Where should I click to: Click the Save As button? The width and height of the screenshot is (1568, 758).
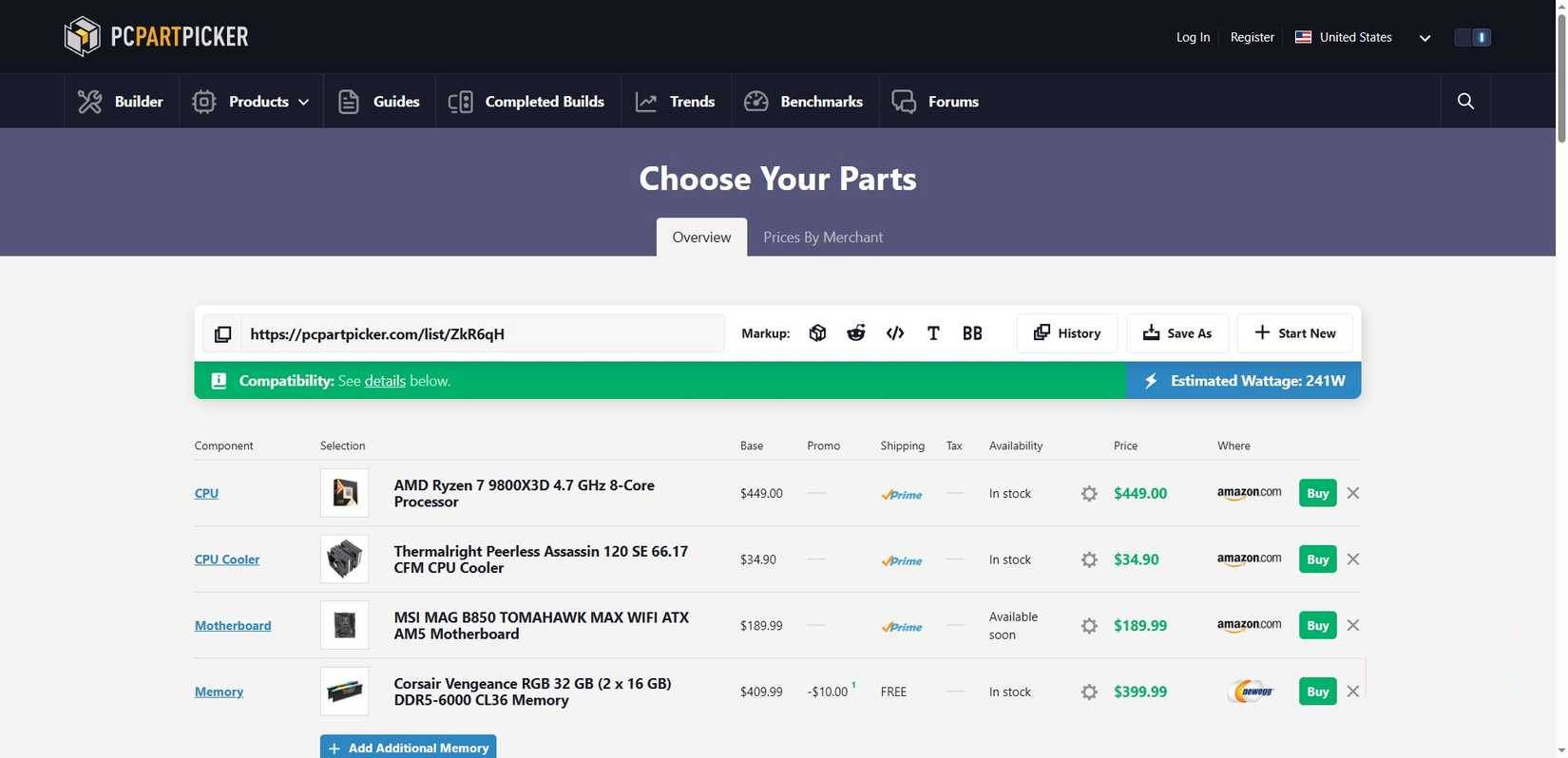click(x=1177, y=333)
